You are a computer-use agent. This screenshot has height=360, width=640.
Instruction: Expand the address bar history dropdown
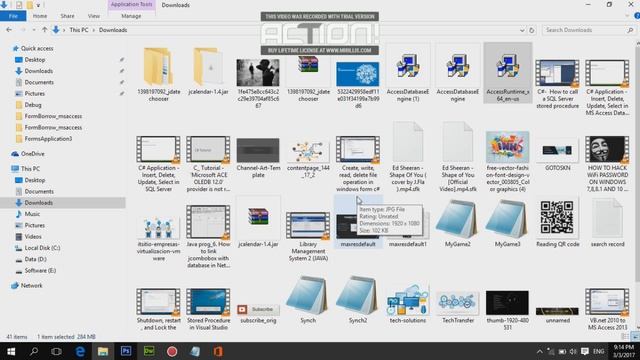(x=522, y=30)
